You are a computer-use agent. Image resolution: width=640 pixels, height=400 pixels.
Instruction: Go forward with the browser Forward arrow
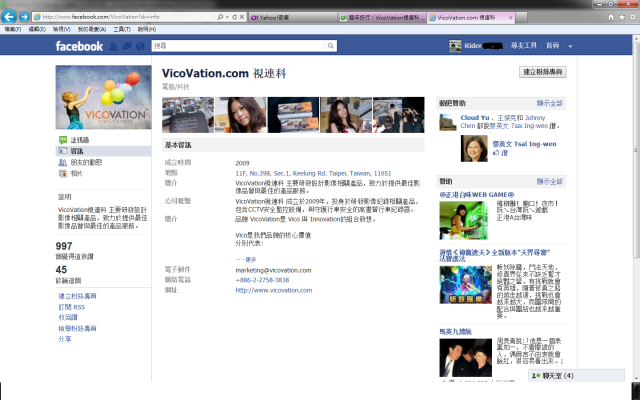point(24,17)
